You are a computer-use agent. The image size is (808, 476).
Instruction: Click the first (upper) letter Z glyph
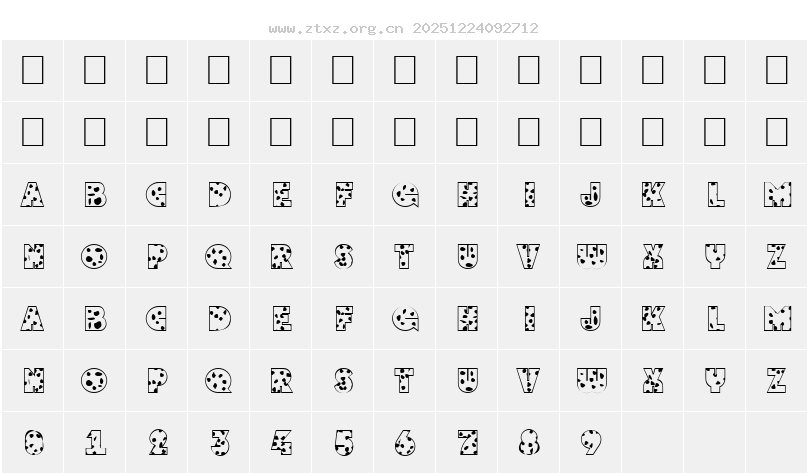(777, 256)
